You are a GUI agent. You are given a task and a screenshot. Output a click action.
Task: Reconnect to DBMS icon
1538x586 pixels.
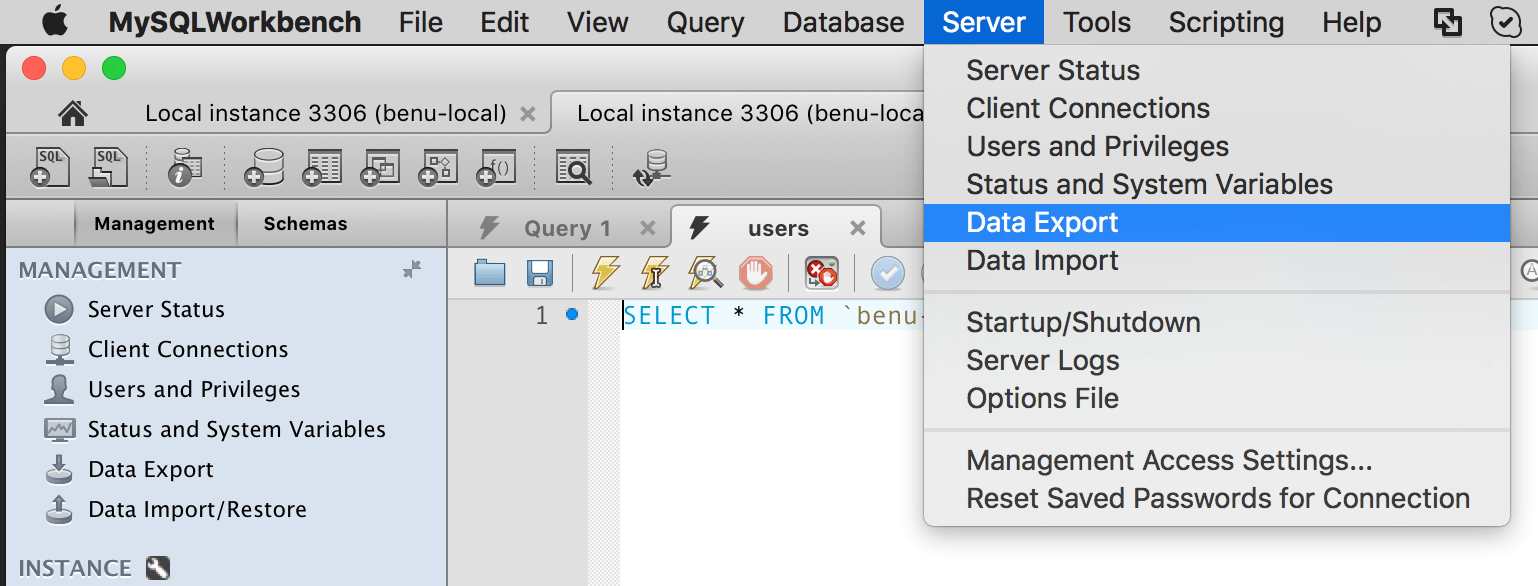(652, 167)
